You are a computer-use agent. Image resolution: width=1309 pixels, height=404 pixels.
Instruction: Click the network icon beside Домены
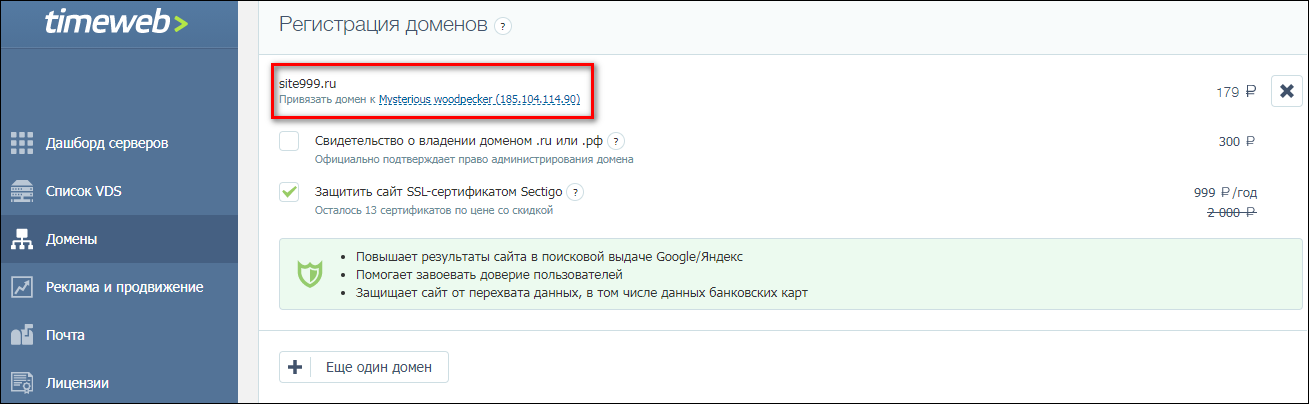(22, 239)
